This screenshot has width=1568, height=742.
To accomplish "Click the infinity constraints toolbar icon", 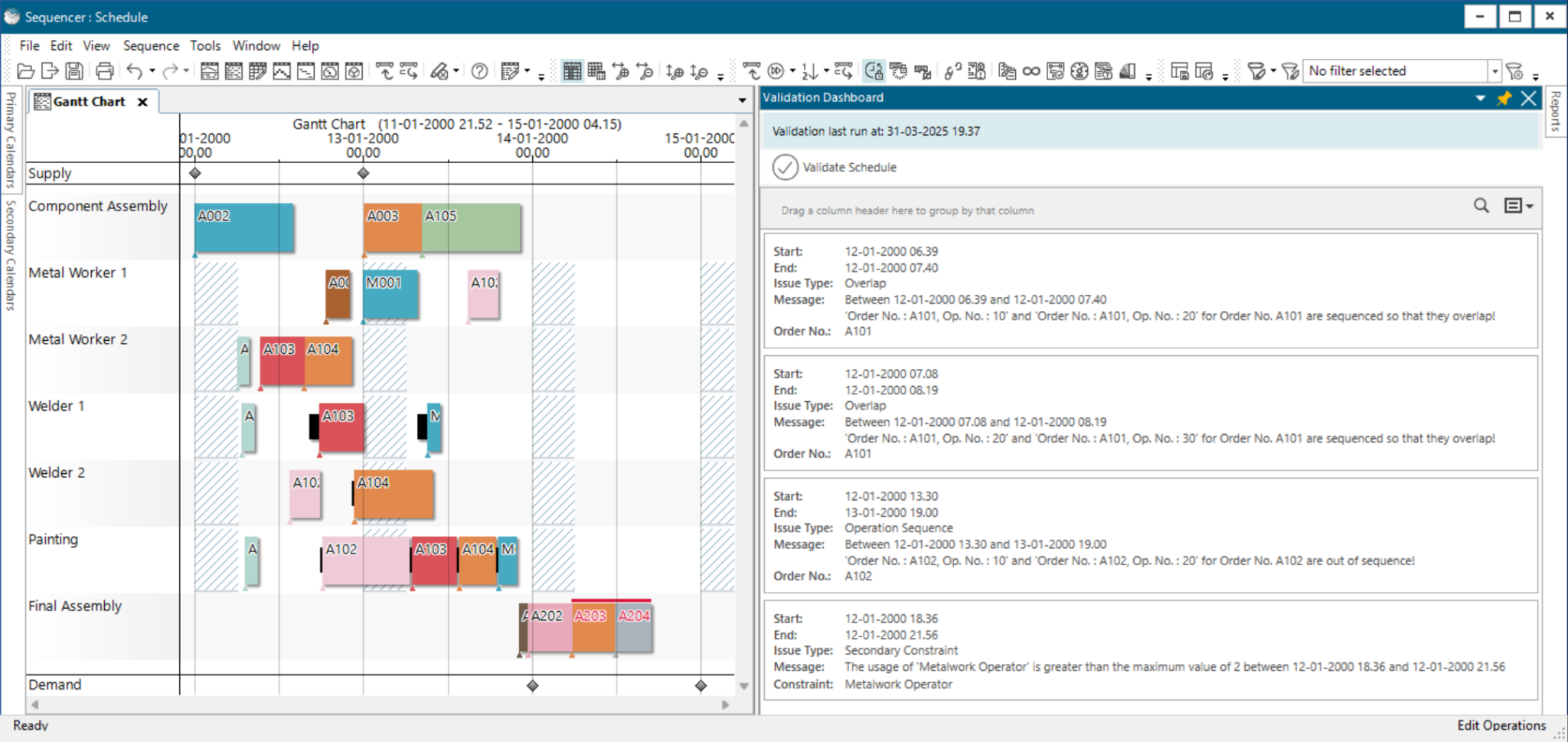I will tap(1030, 71).
